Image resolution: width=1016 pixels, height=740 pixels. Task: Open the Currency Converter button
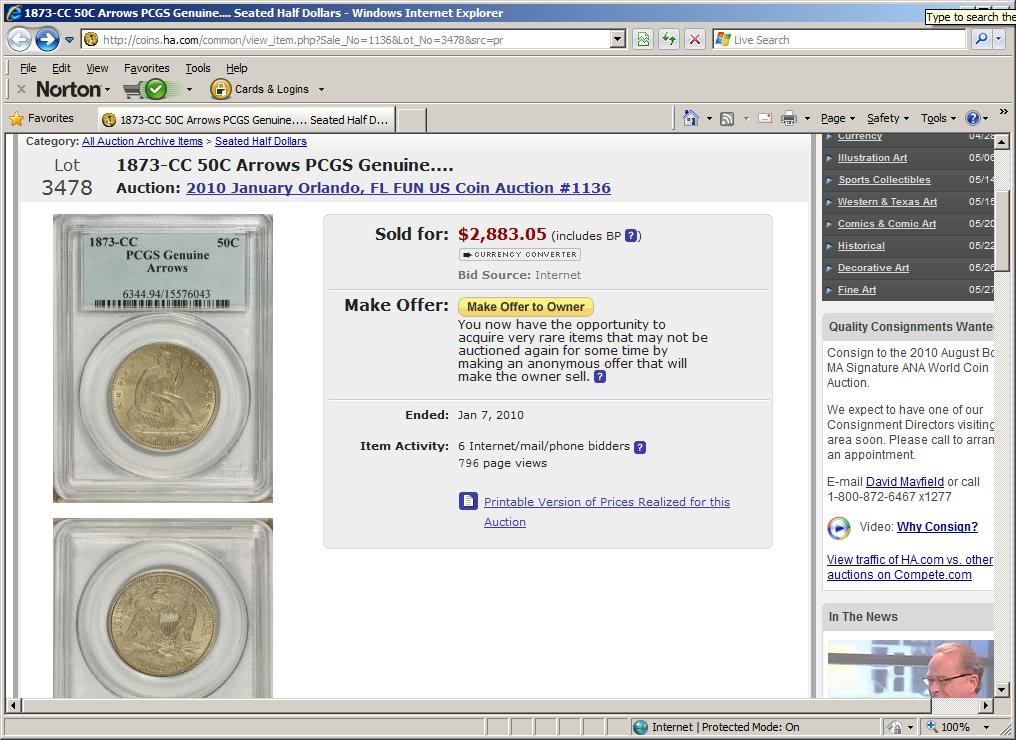[520, 255]
